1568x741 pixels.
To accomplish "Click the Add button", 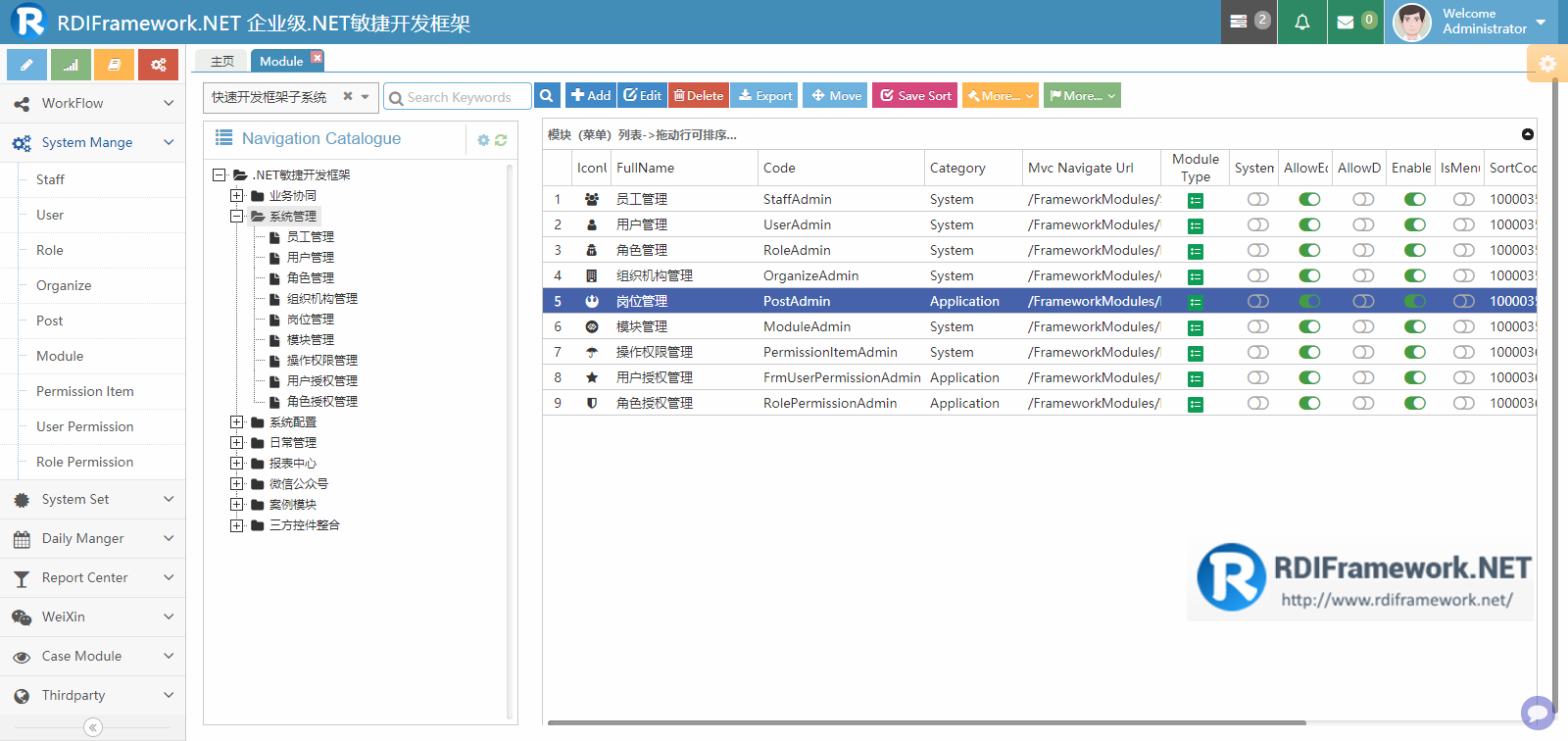I will click(x=591, y=95).
